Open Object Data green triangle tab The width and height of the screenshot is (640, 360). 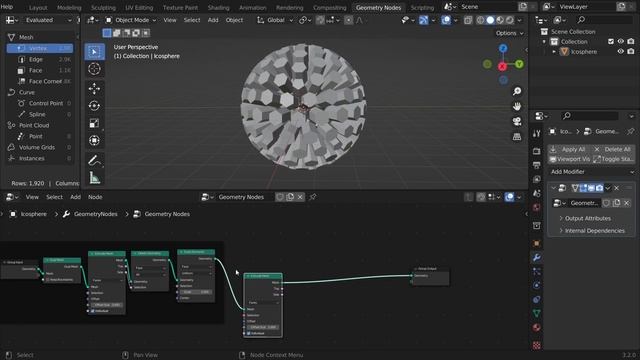coord(537,313)
